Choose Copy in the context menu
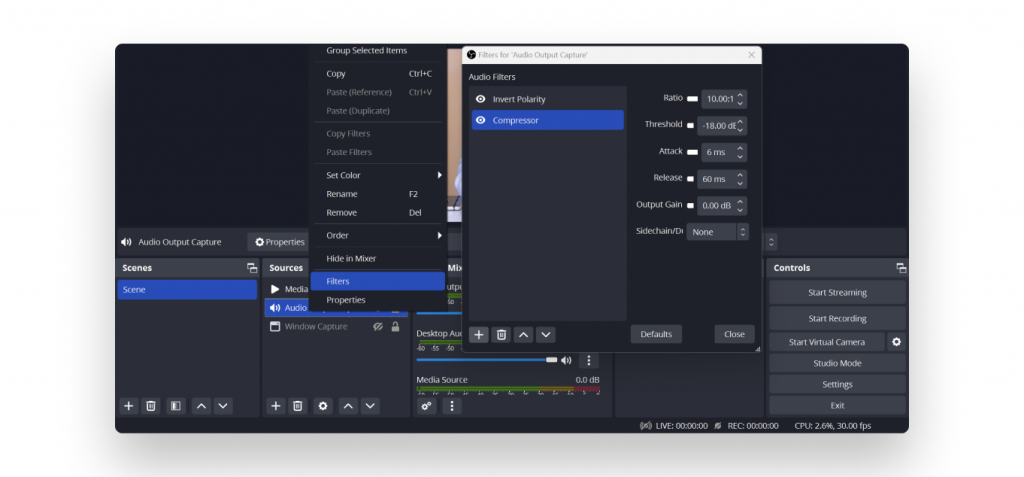The image size is (1024, 477). 378,74
